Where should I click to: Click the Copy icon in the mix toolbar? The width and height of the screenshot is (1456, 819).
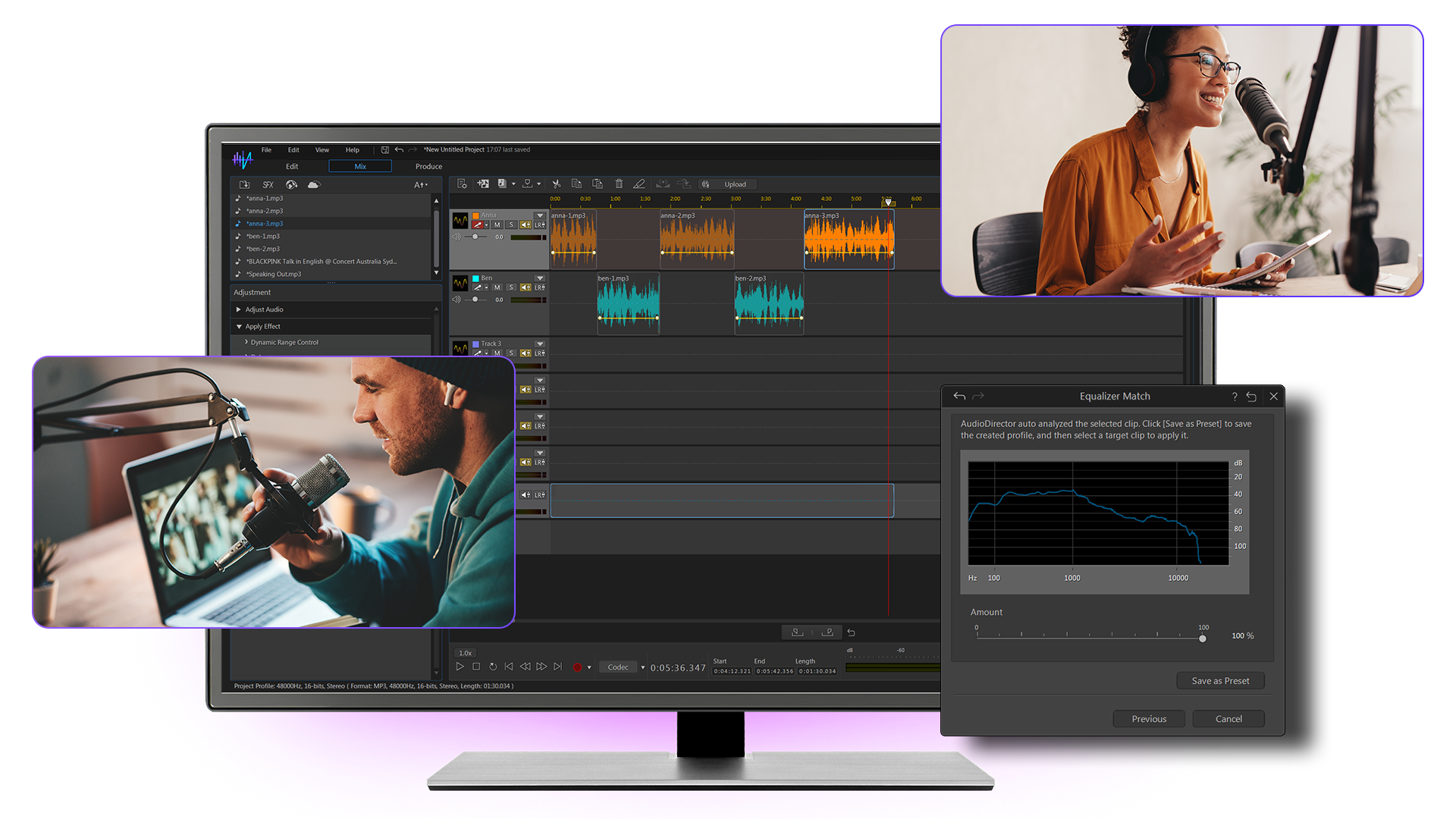pos(576,184)
